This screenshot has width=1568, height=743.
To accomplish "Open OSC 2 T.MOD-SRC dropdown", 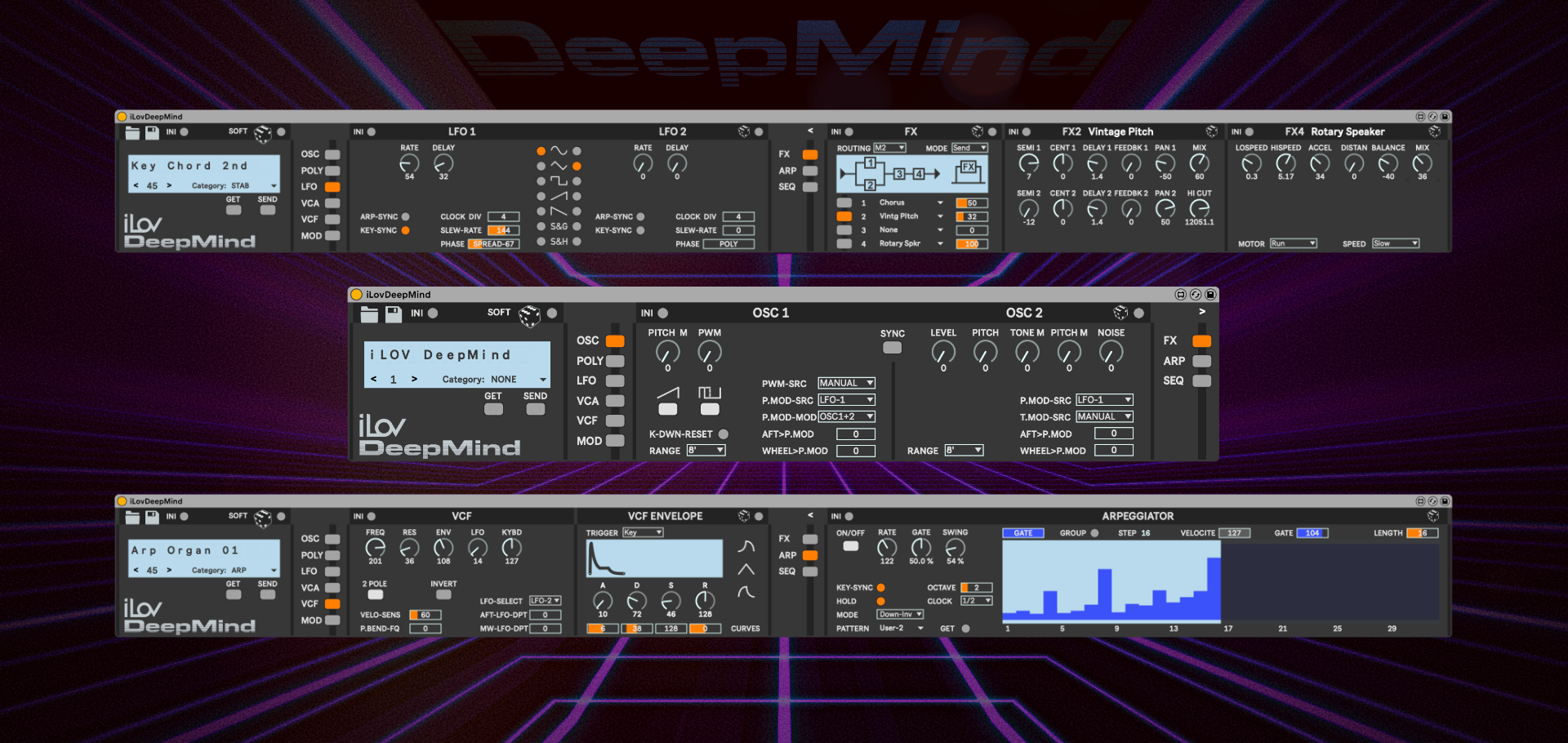I will 1104,416.
